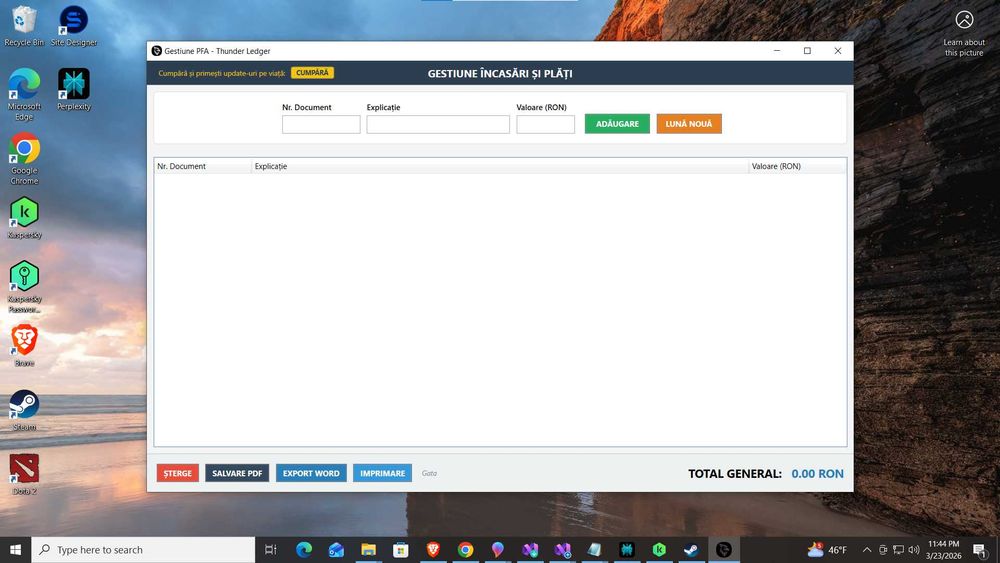1000x563 pixels.
Task: Open Edge from the taskbar
Action: pos(304,550)
